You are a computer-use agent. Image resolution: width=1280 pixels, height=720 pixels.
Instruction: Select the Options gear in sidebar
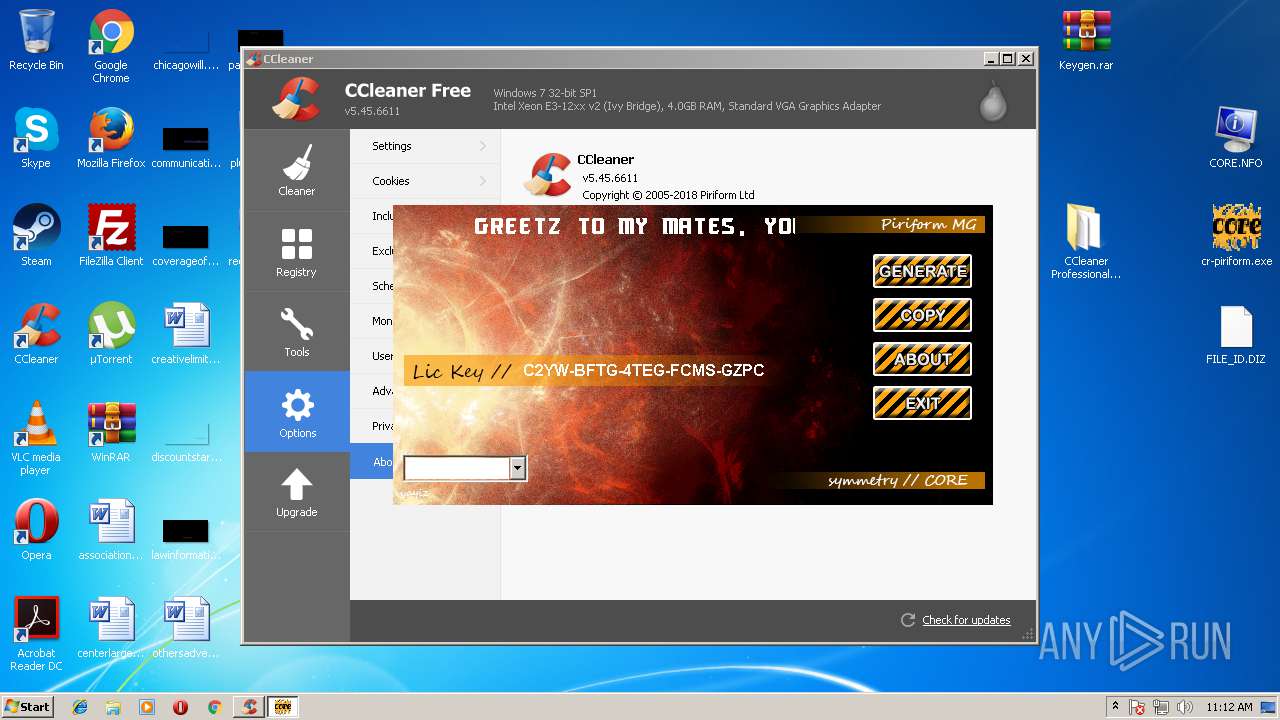pos(296,411)
